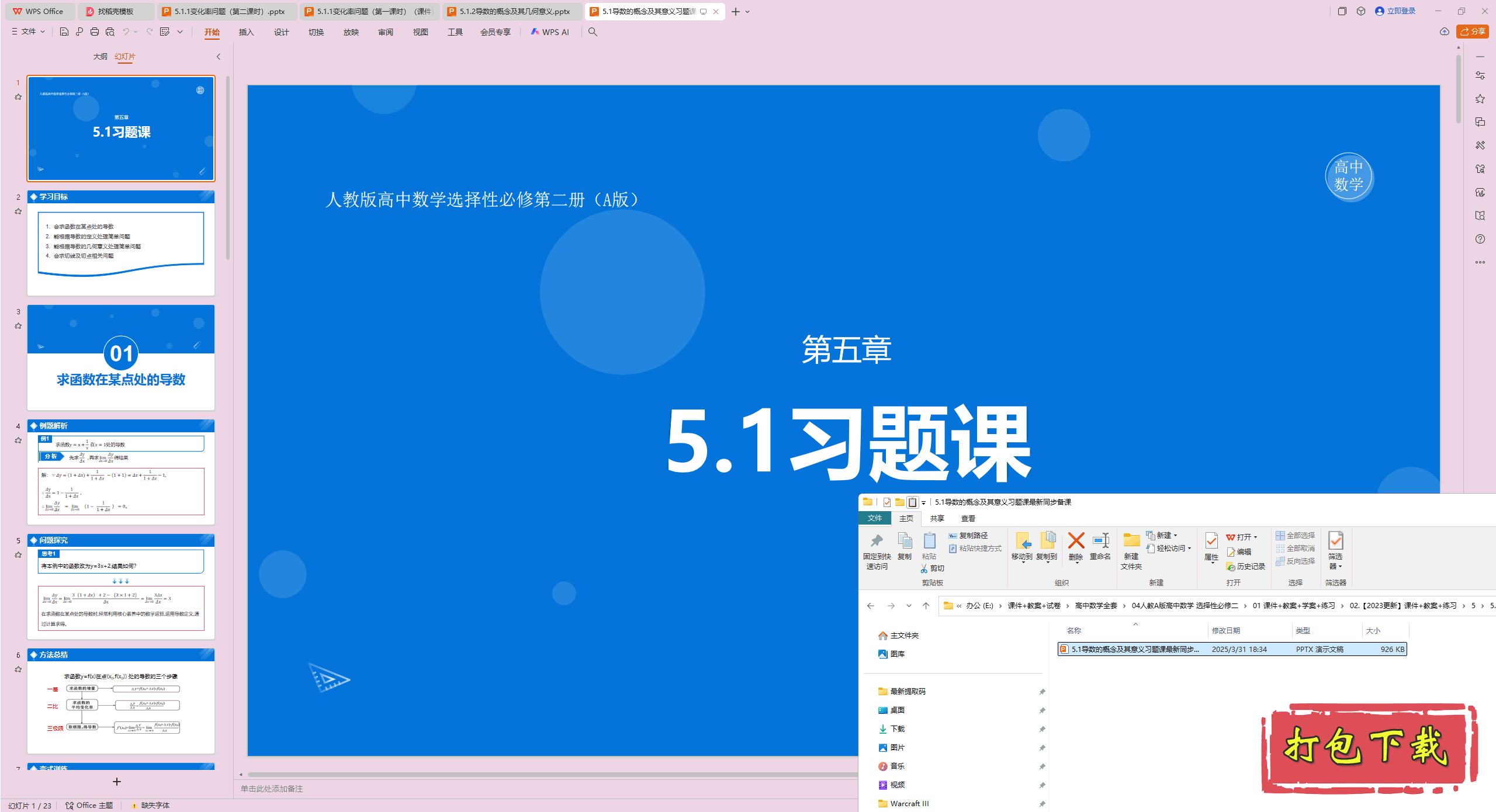
Task: Click the star marker beside slide 4 thumbnail
Action: (18, 440)
